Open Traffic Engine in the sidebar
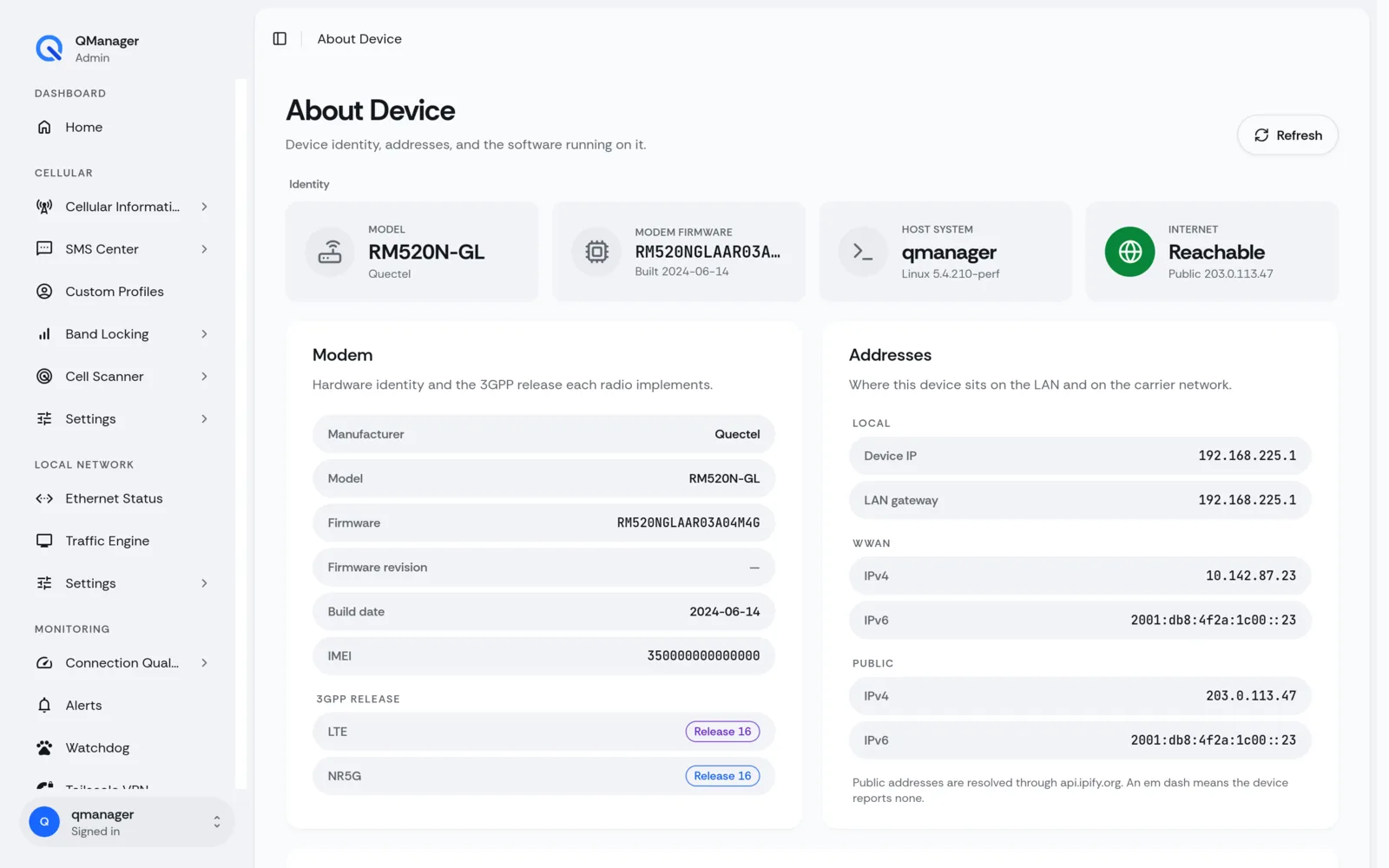The image size is (1389, 868). coord(127,541)
